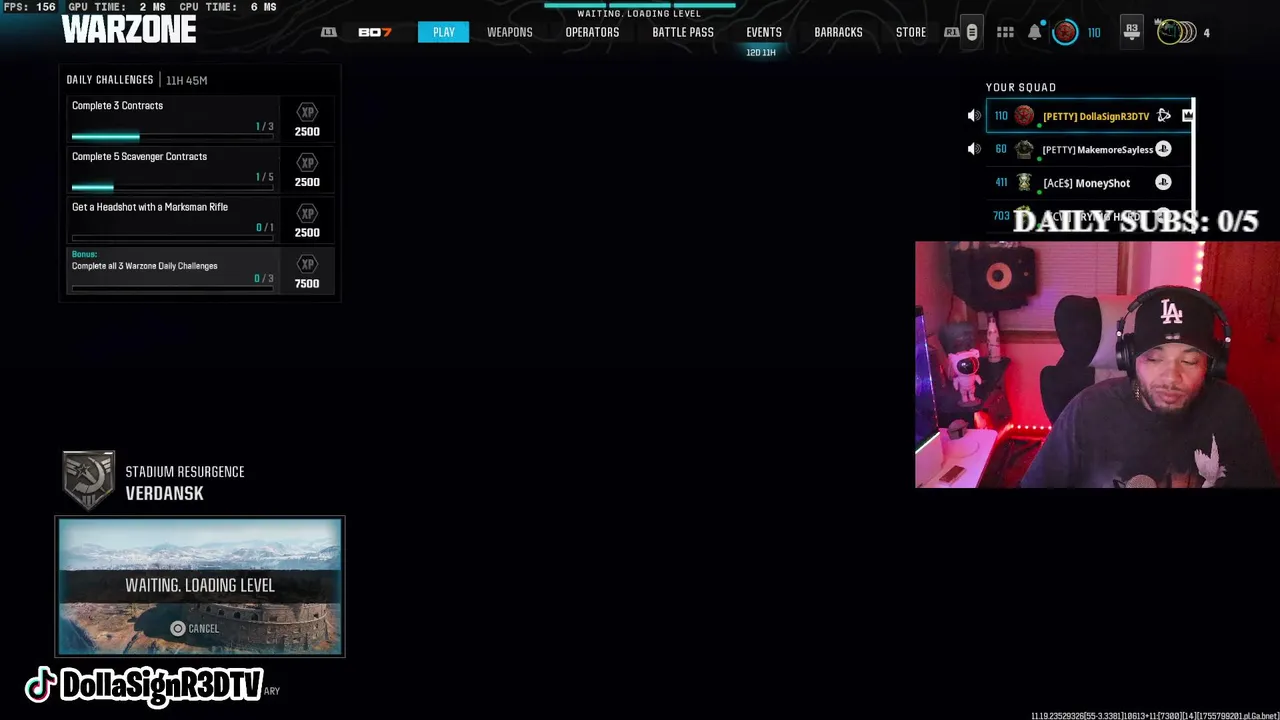Click CANCEL on the loading tile

pos(195,629)
